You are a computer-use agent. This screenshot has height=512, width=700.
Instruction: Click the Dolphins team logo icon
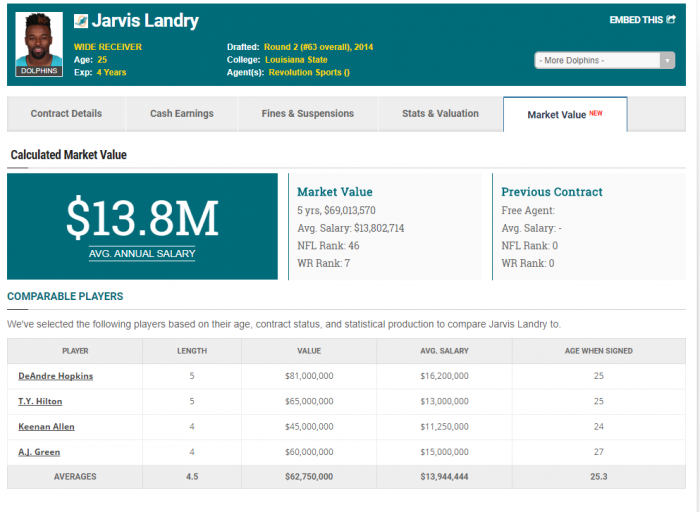pyautogui.click(x=81, y=21)
